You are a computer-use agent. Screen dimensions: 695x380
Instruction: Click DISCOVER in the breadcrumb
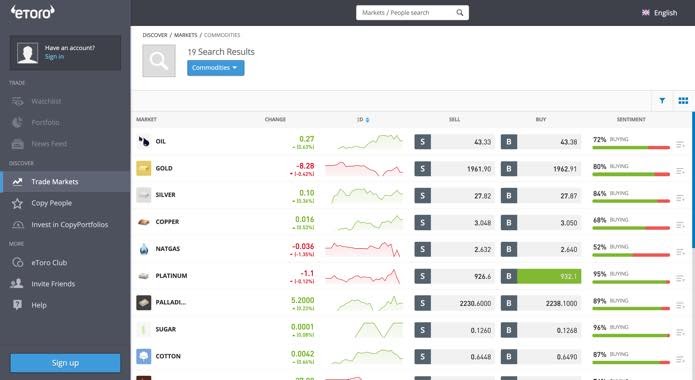pos(155,35)
